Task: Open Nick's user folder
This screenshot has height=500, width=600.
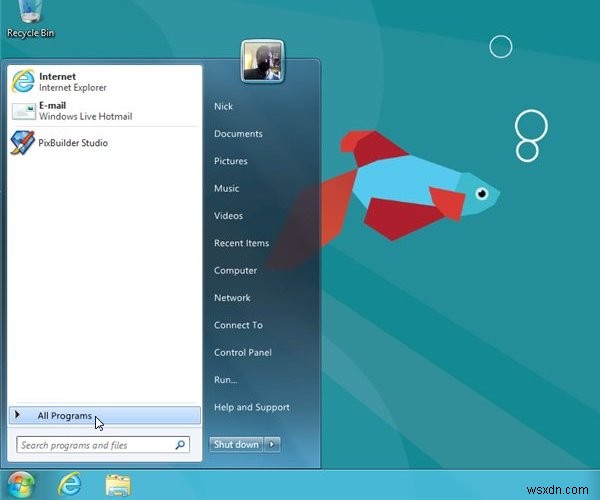Action: [x=223, y=106]
